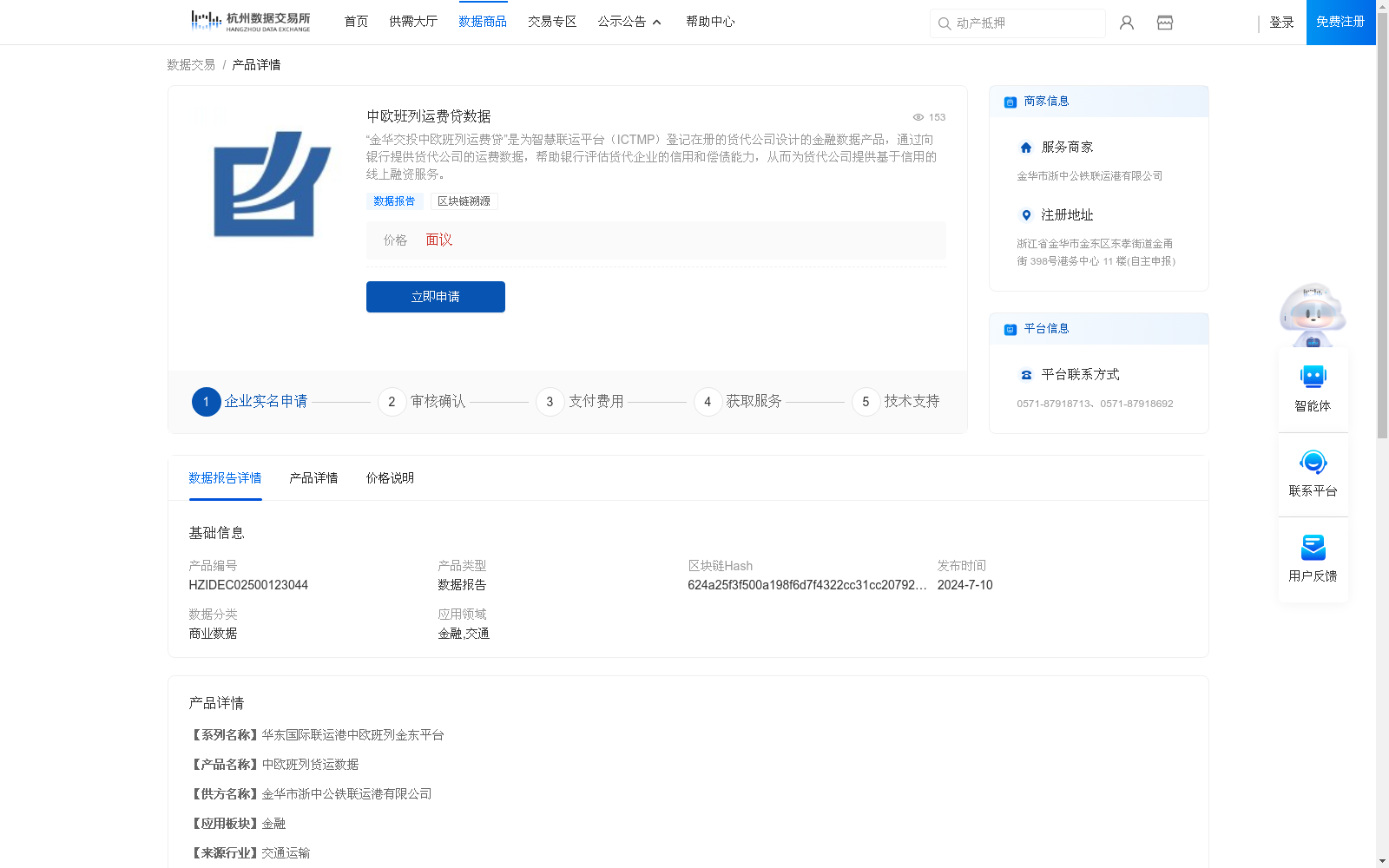
Task: Click 应用领域 value 金融,交通
Action: coord(464,634)
